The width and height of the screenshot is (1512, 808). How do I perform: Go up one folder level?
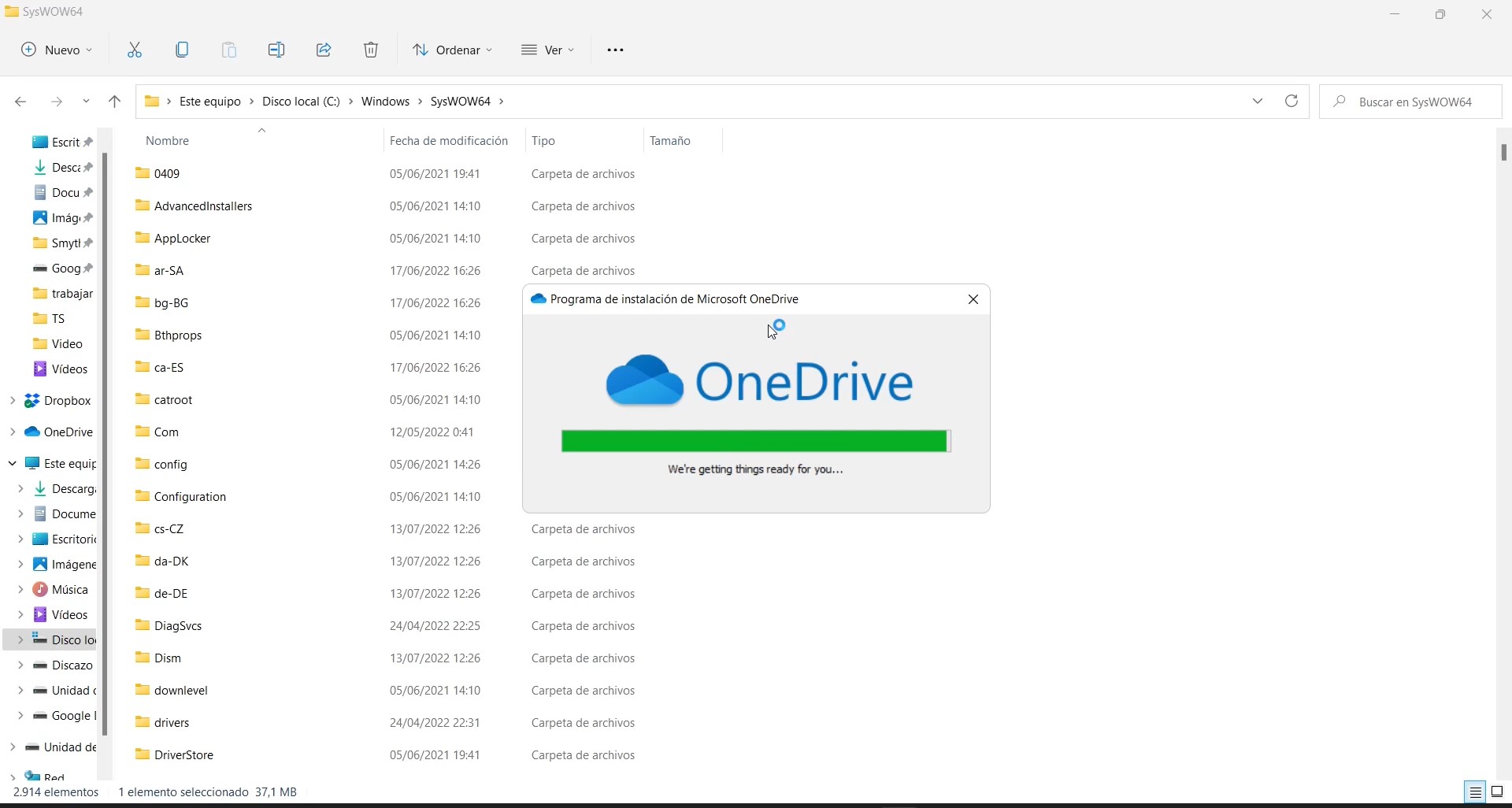tap(115, 102)
